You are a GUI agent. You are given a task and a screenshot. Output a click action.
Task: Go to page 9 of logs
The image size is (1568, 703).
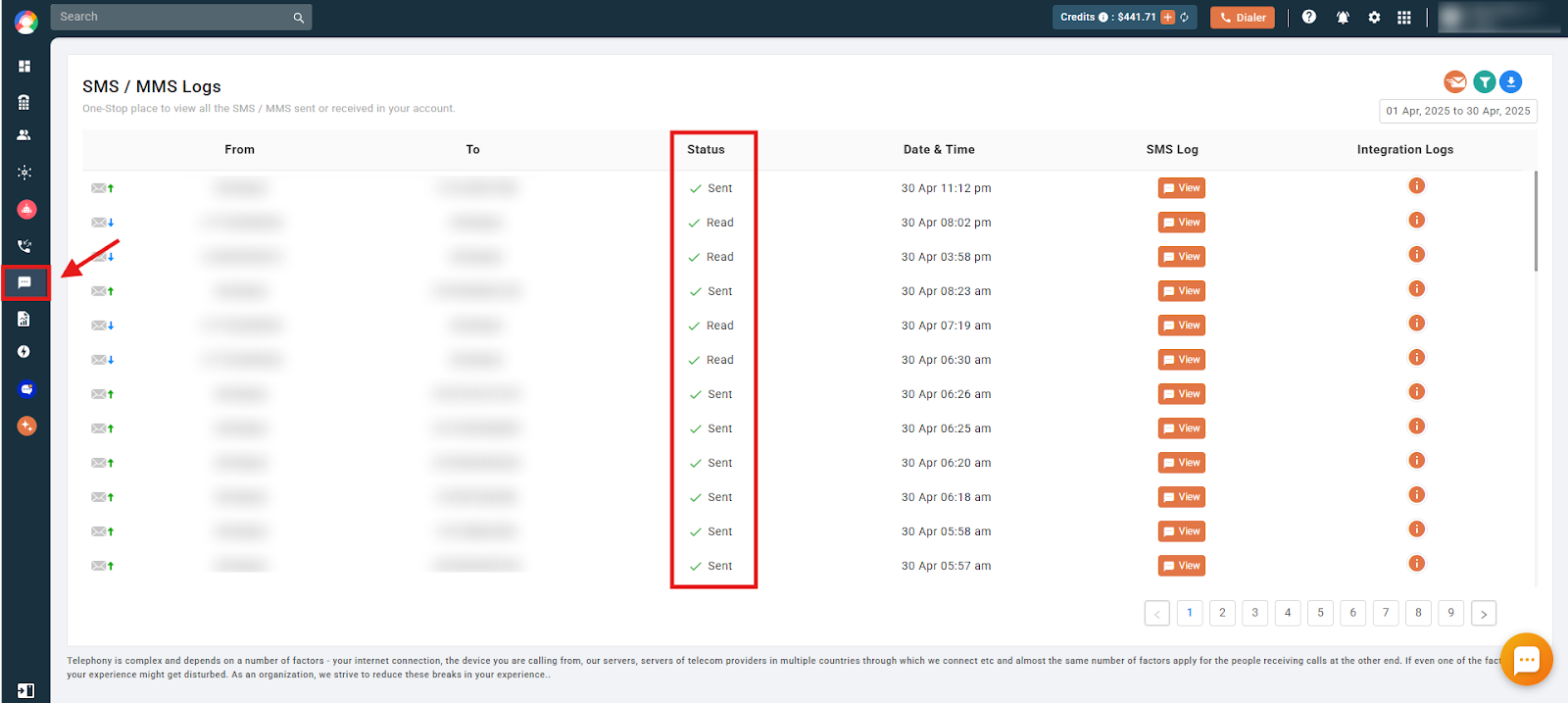tap(1451, 613)
